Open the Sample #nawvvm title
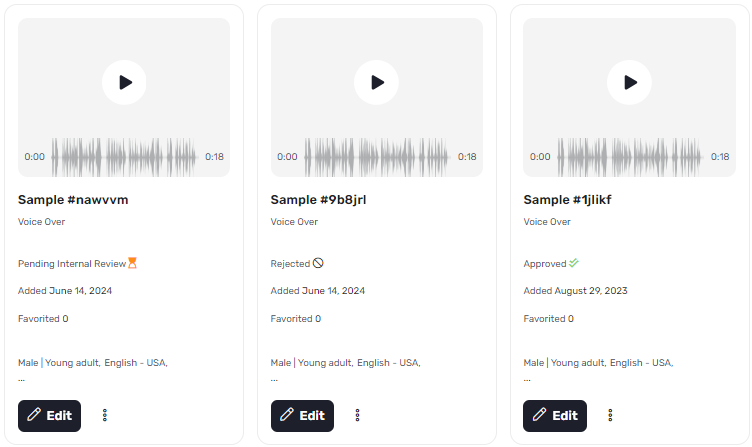 coord(73,200)
